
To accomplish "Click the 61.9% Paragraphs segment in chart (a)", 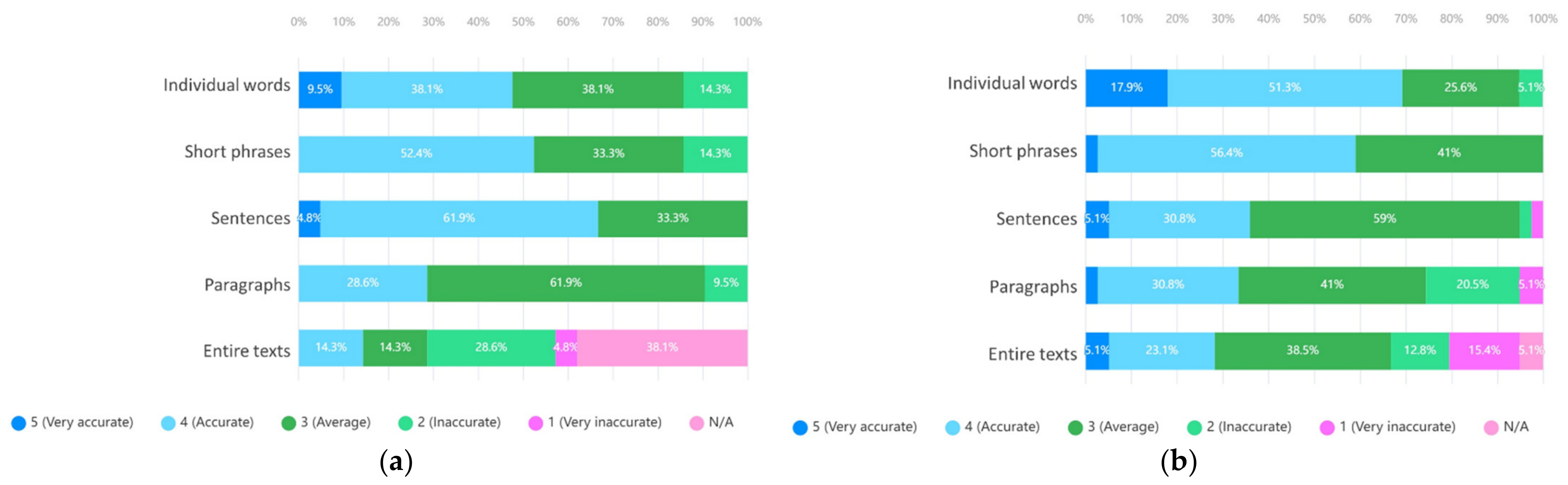I will [x=565, y=283].
